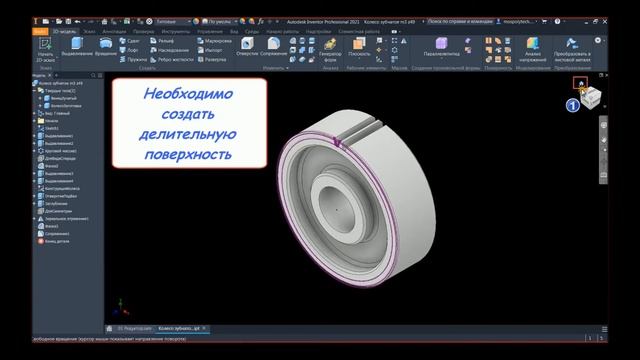Switch to the Управление ribbon tab
The width and height of the screenshot is (640, 360).
[x=210, y=31]
